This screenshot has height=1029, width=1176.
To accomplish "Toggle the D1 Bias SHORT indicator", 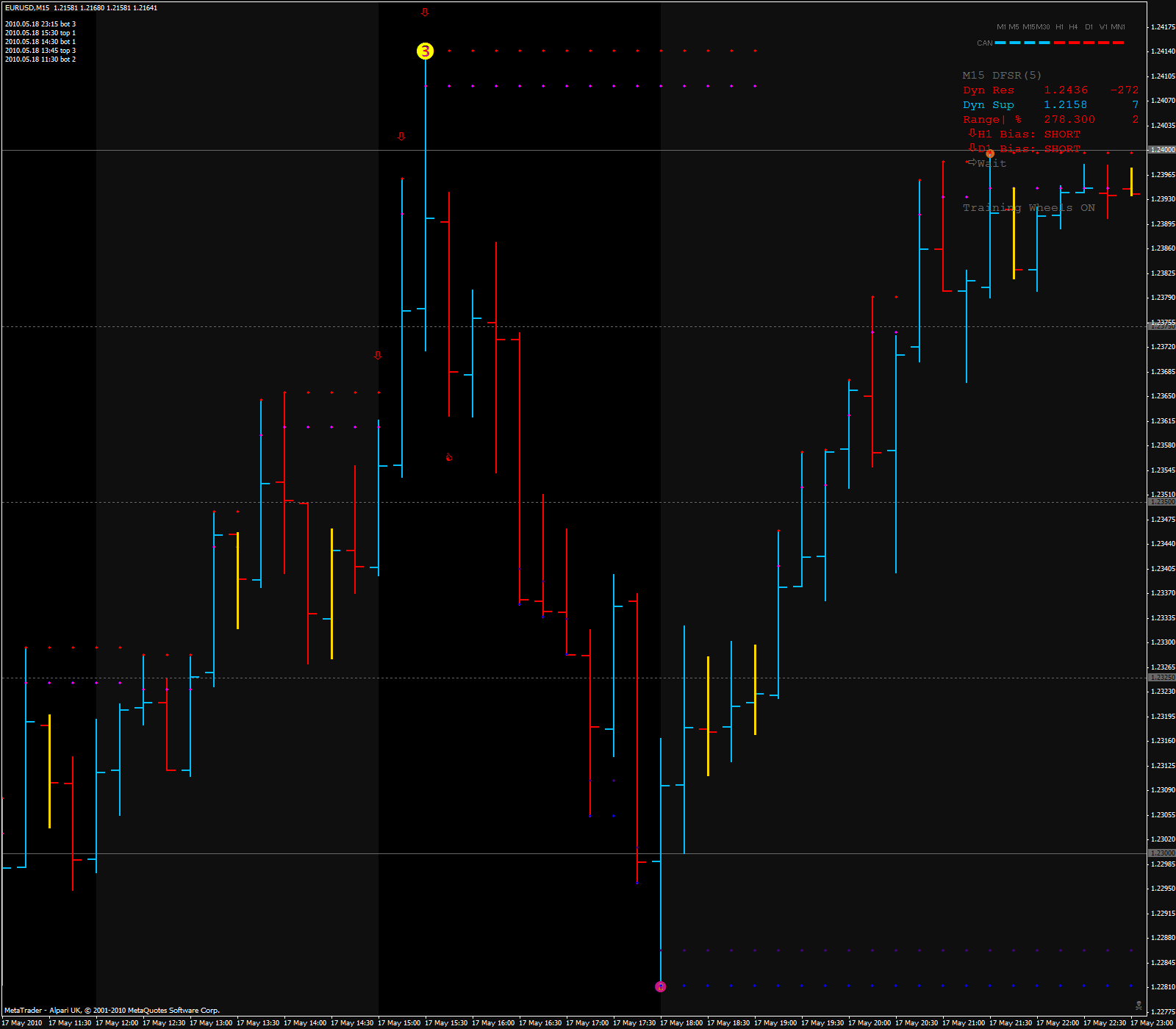I will (x=1025, y=148).
